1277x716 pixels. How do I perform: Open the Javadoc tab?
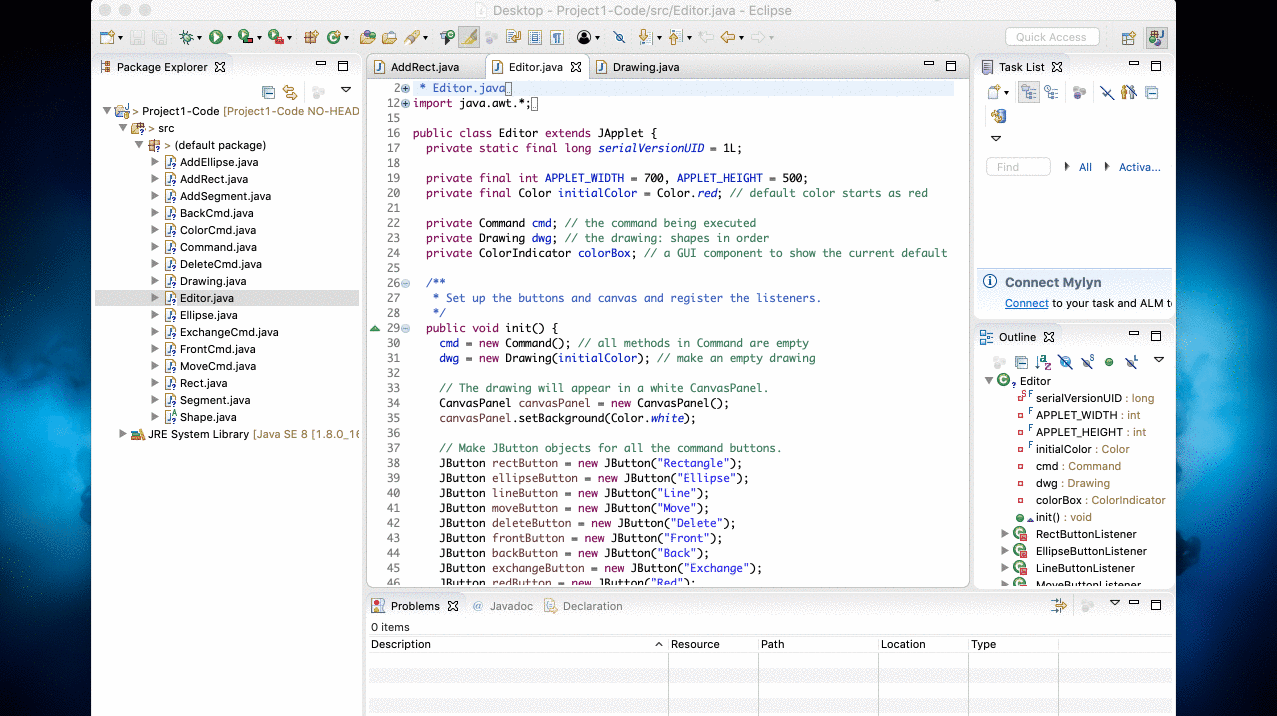[510, 606]
